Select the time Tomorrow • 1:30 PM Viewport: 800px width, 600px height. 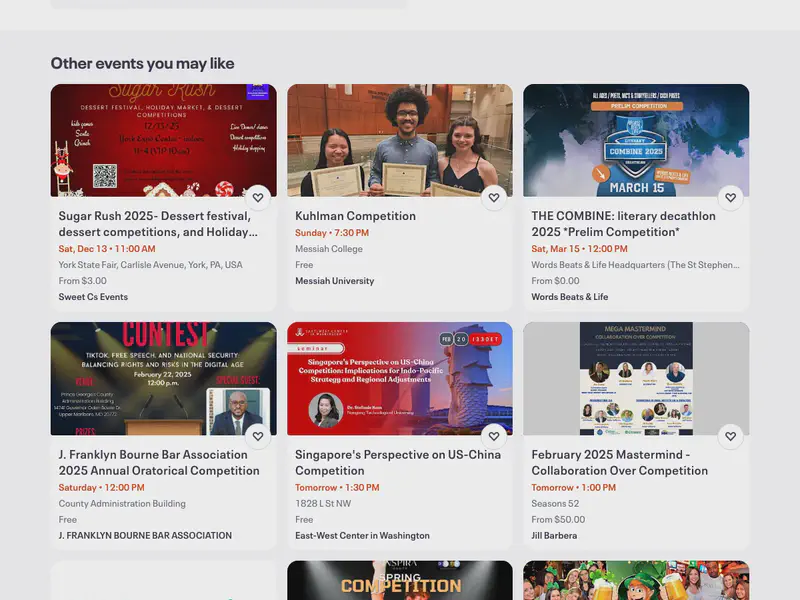coord(337,488)
